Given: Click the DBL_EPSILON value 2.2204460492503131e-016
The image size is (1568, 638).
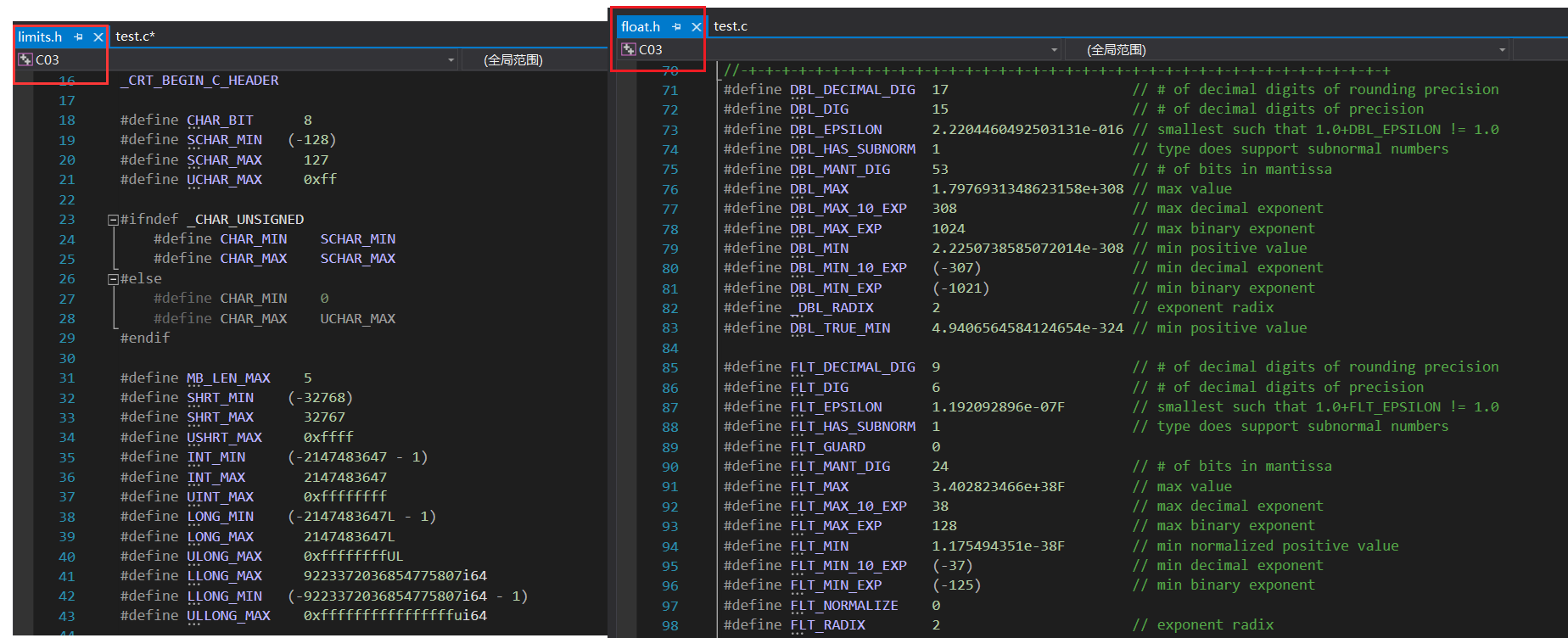Looking at the screenshot, I should tap(1028, 130).
